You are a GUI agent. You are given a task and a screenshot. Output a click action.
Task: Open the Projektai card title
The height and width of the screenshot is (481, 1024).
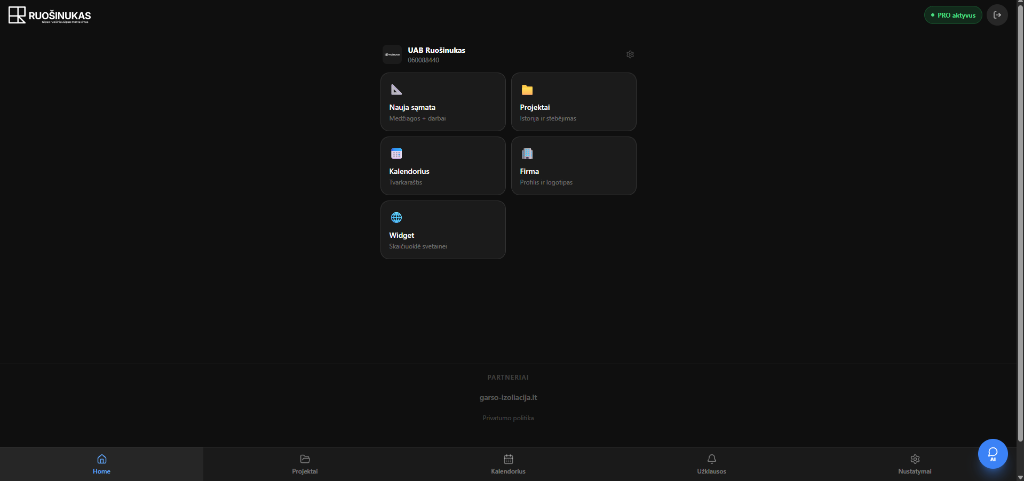535,107
